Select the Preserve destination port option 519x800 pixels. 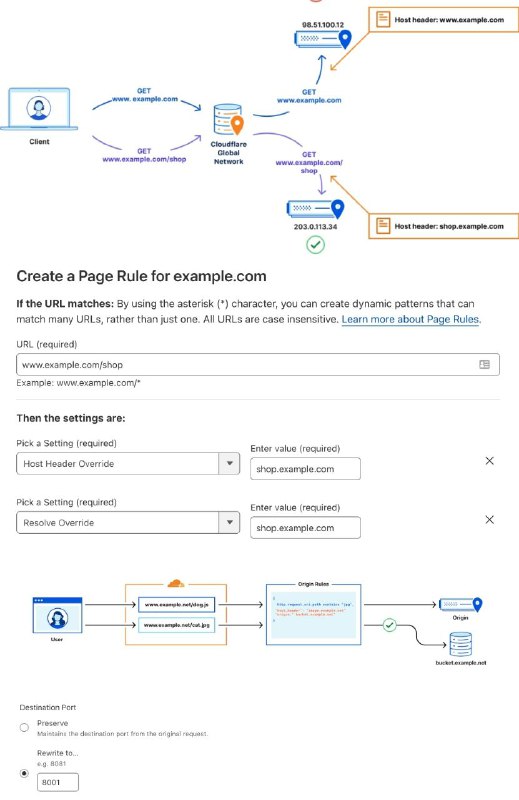tap(24, 728)
